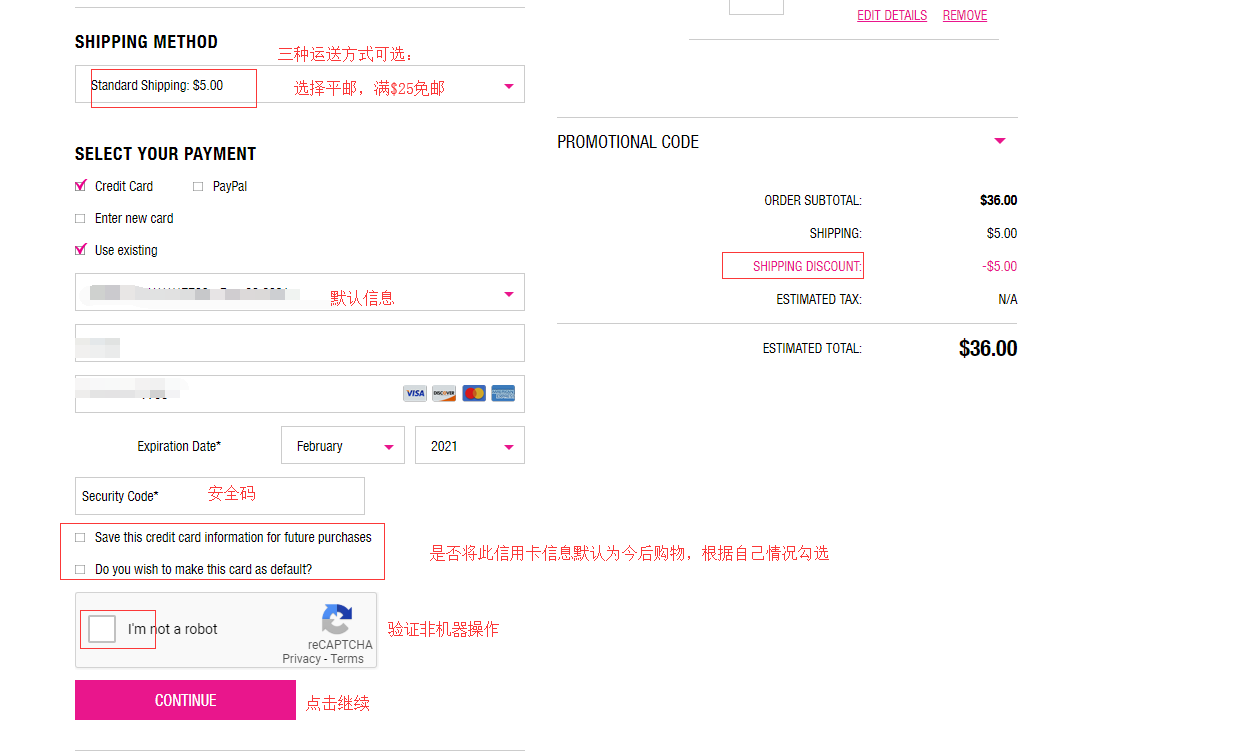Open the saved card selection dropdown
This screenshot has width=1245, height=752.
[x=300, y=293]
